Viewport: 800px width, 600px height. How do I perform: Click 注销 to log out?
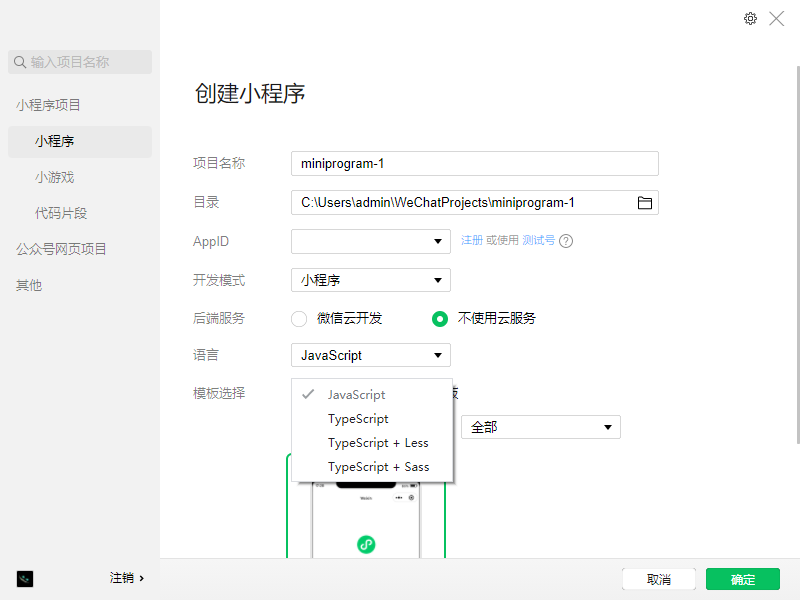[x=127, y=578]
